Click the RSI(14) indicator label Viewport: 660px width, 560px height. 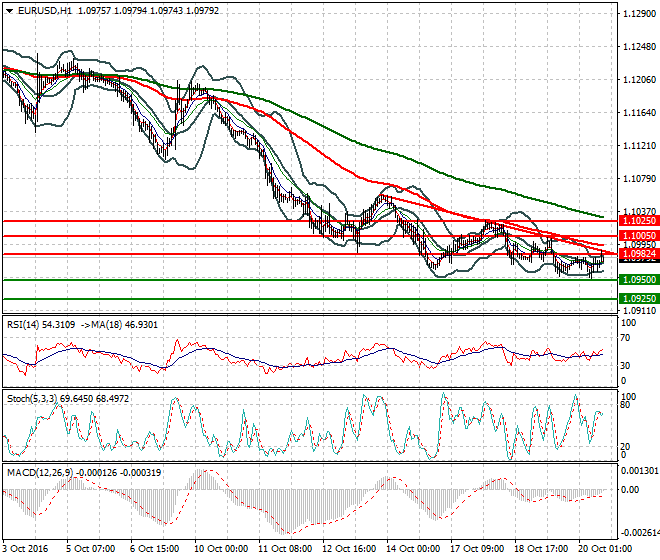pos(25,325)
